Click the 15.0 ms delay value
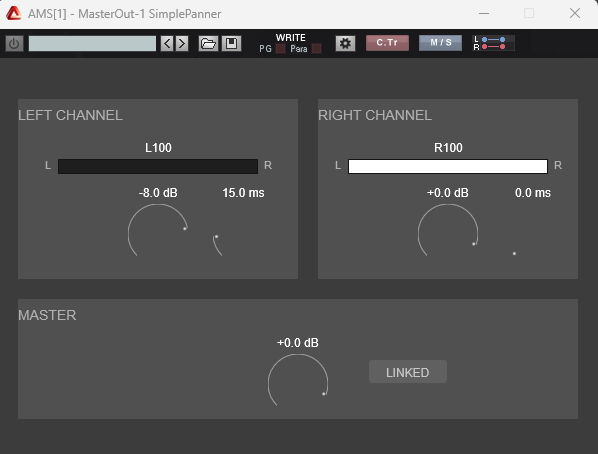598x454 pixels. [x=243, y=193]
